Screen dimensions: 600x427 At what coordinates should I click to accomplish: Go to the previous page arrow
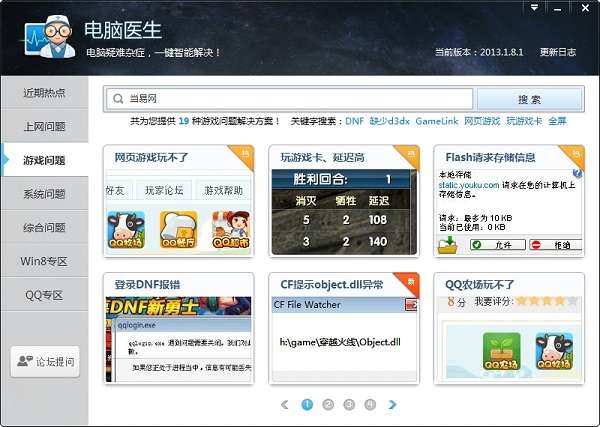[285, 404]
